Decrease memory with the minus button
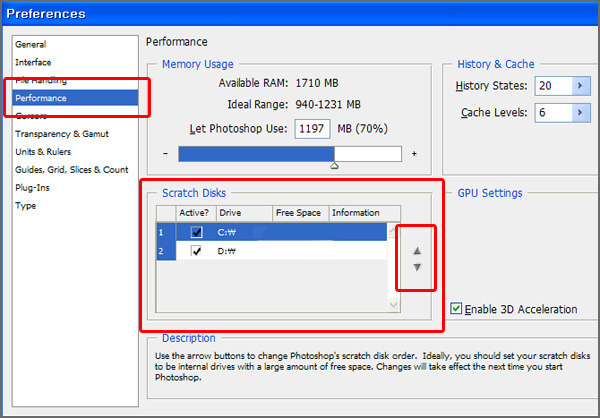 [x=165, y=153]
